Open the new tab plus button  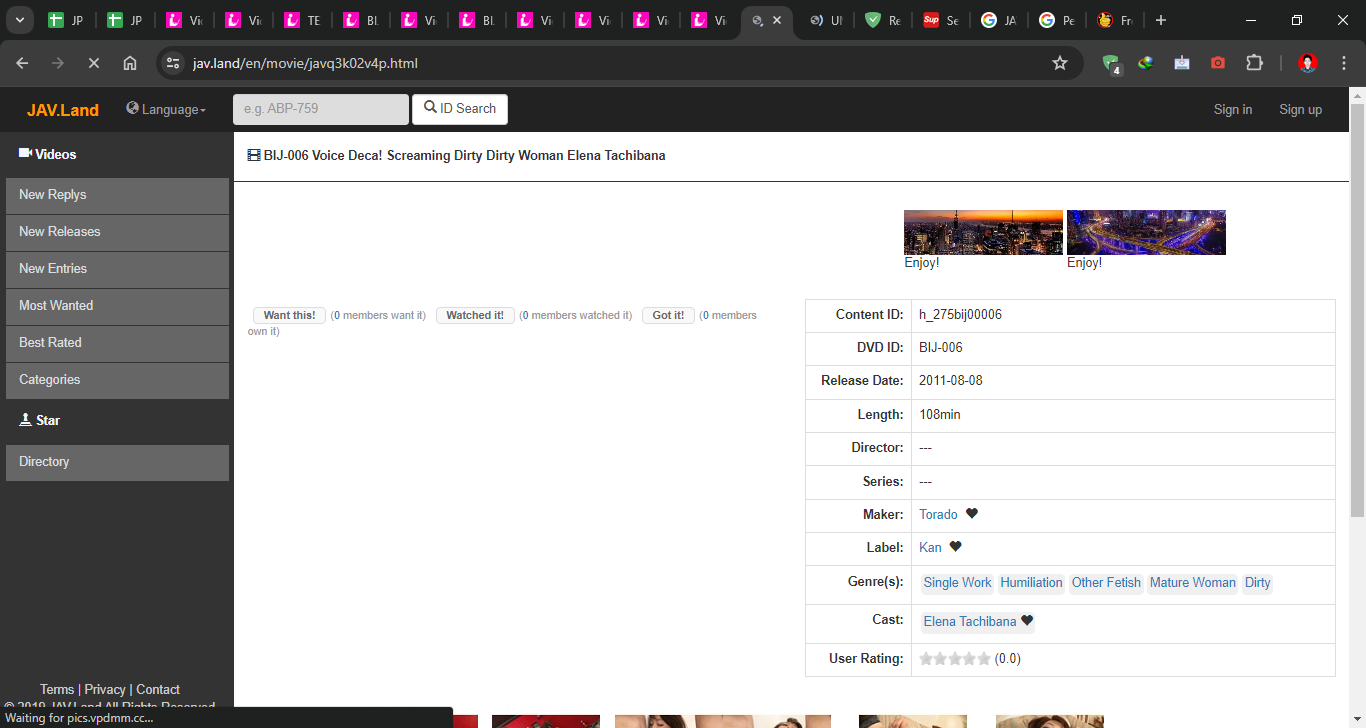tap(1160, 20)
